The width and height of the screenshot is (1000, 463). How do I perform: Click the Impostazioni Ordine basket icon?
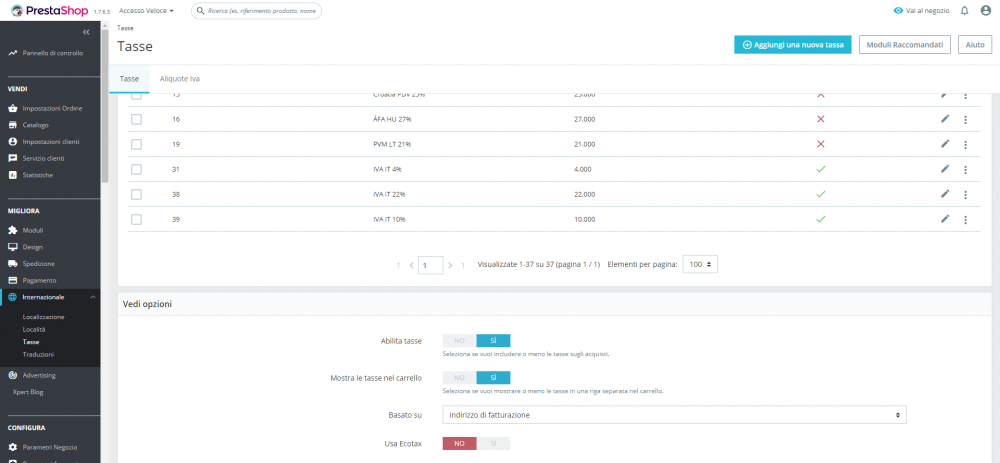(12, 108)
